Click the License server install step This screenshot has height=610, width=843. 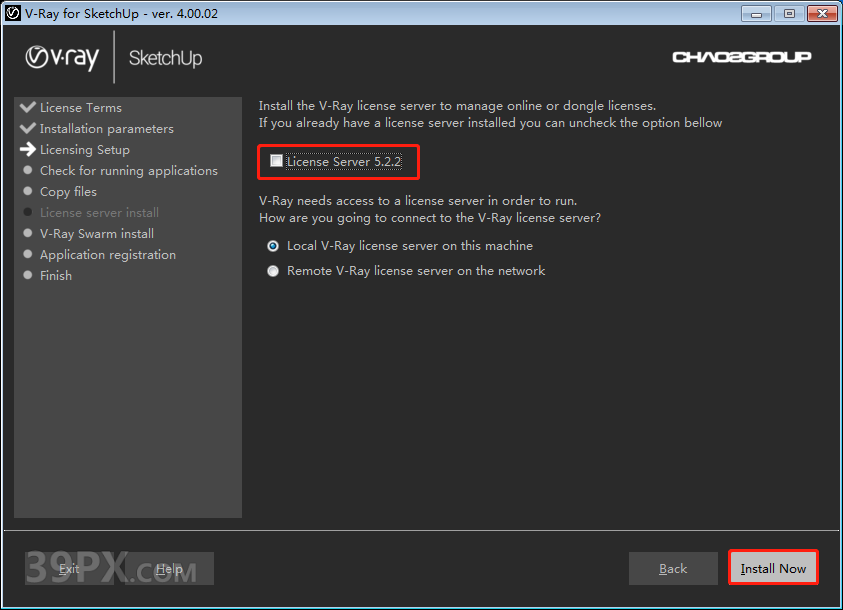99,212
